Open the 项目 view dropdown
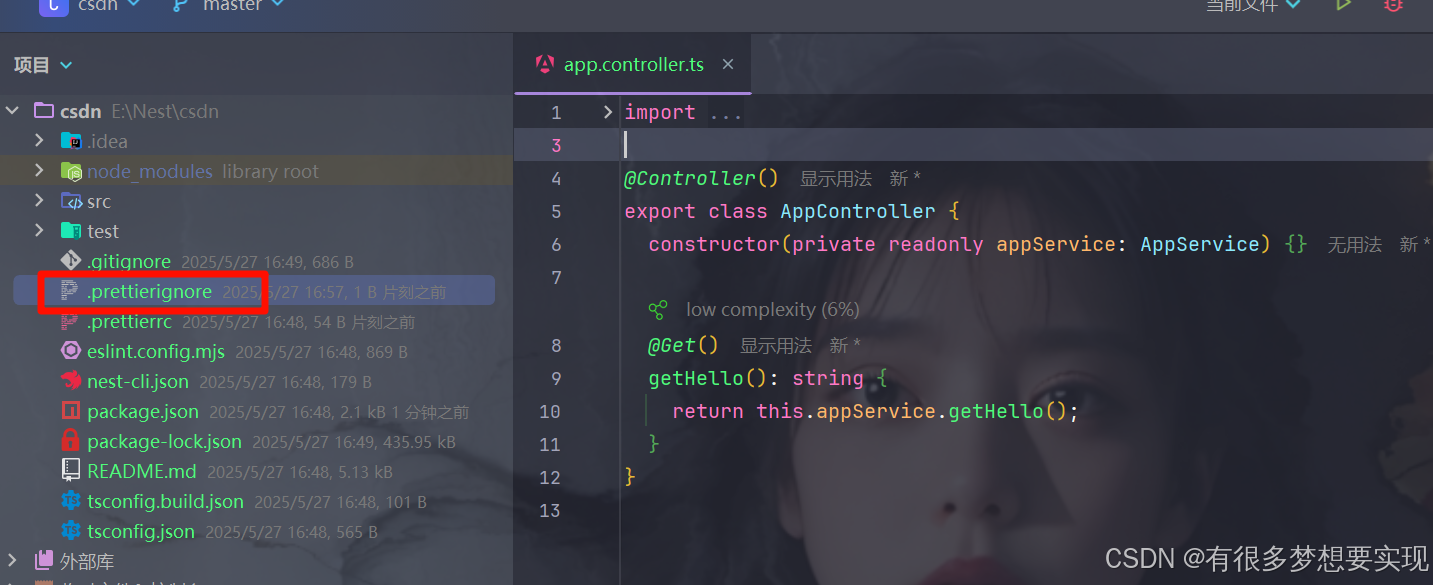 pyautogui.click(x=66, y=65)
